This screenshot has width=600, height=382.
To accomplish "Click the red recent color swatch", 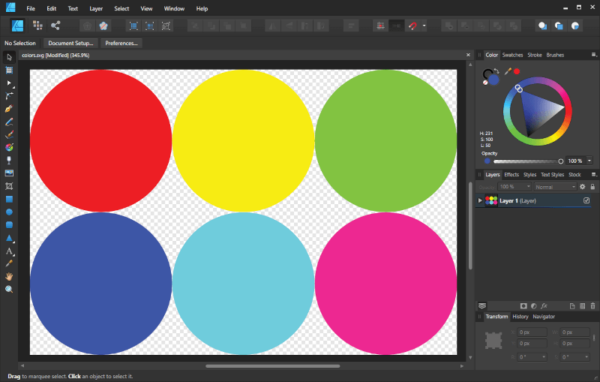I will click(x=517, y=71).
